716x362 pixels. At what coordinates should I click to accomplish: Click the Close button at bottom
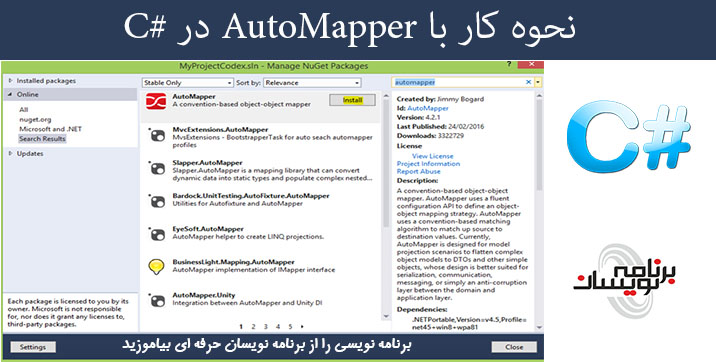click(x=514, y=347)
